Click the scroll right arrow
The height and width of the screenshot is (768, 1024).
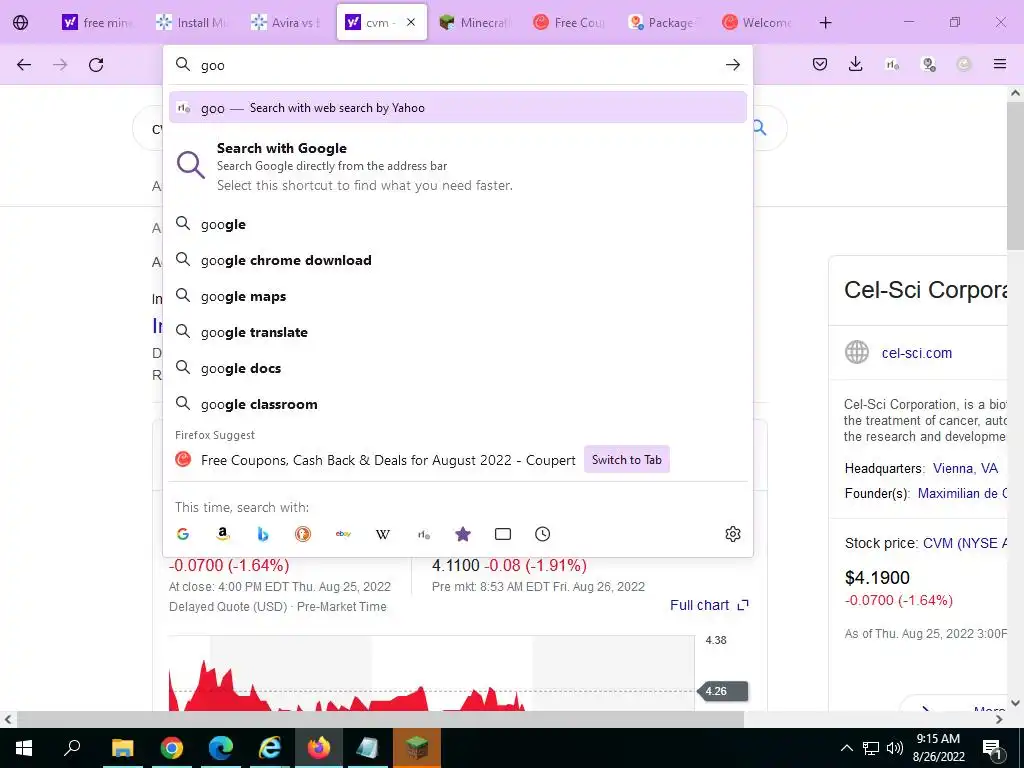pos(999,719)
